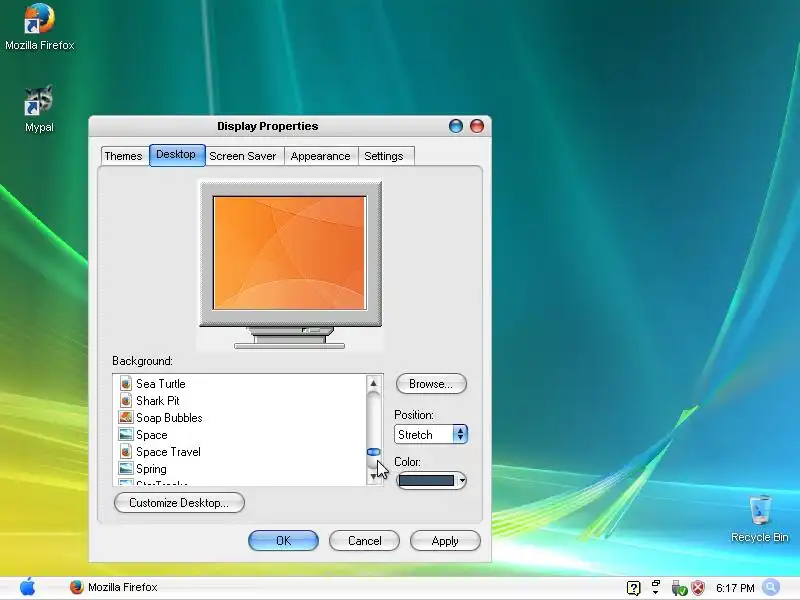Viewport: 800px width, 600px height.
Task: Click the Browse... button
Action: click(x=431, y=384)
